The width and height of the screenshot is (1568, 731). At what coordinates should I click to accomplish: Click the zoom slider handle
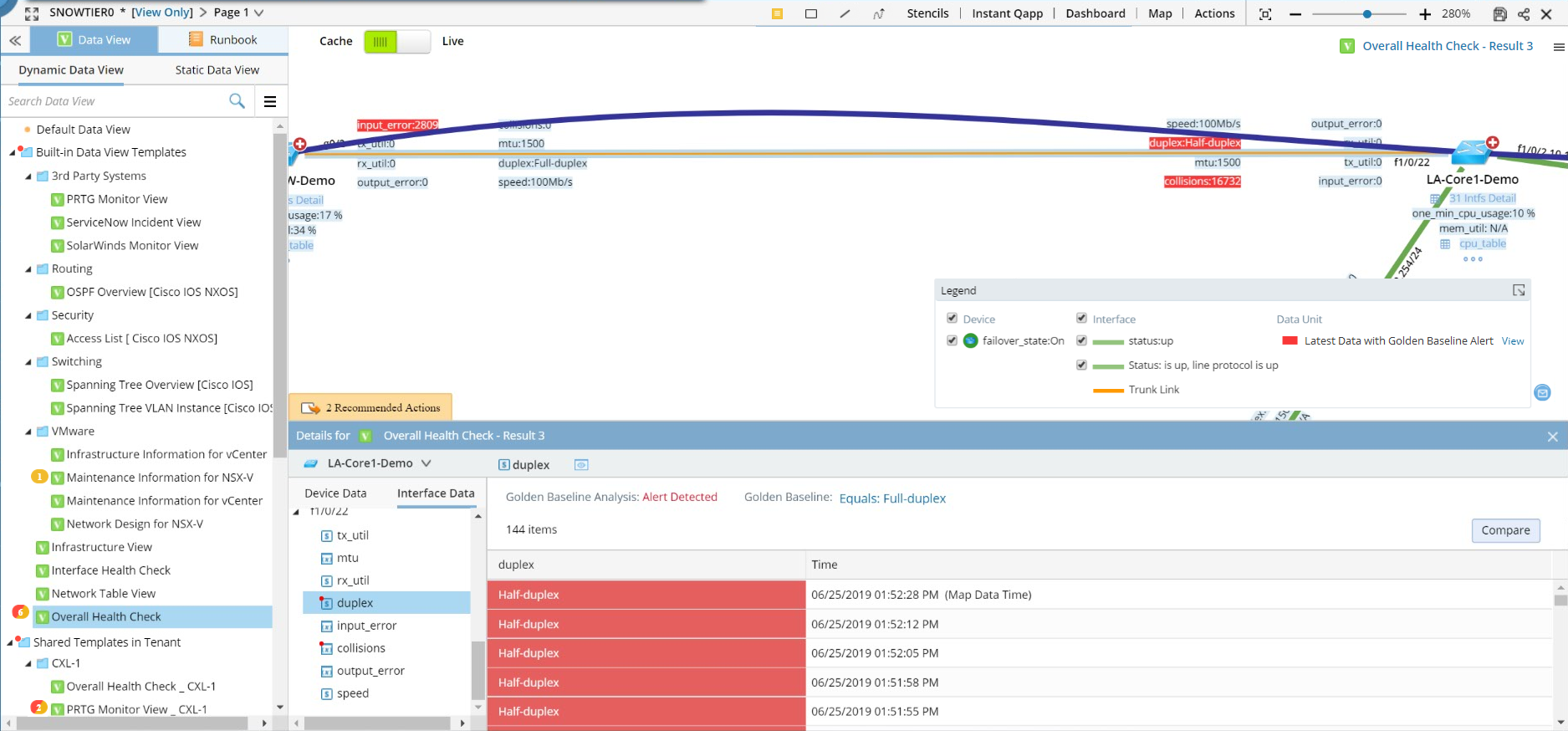pyautogui.click(x=1366, y=14)
